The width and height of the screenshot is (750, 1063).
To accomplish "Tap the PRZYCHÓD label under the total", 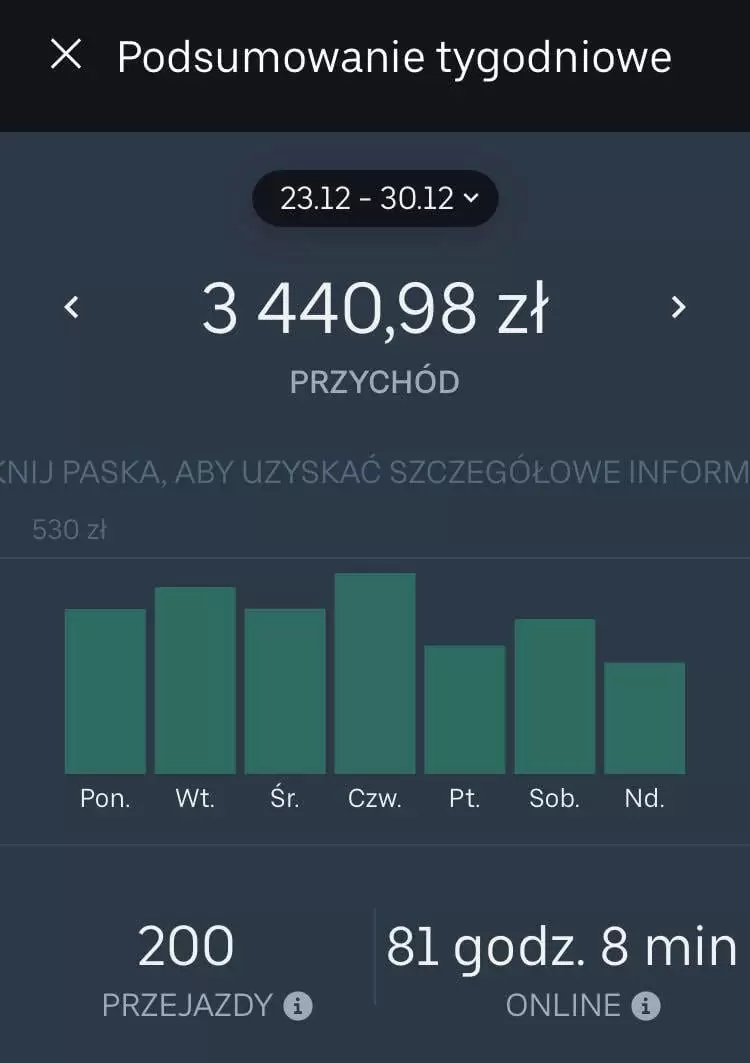I will coord(375,382).
